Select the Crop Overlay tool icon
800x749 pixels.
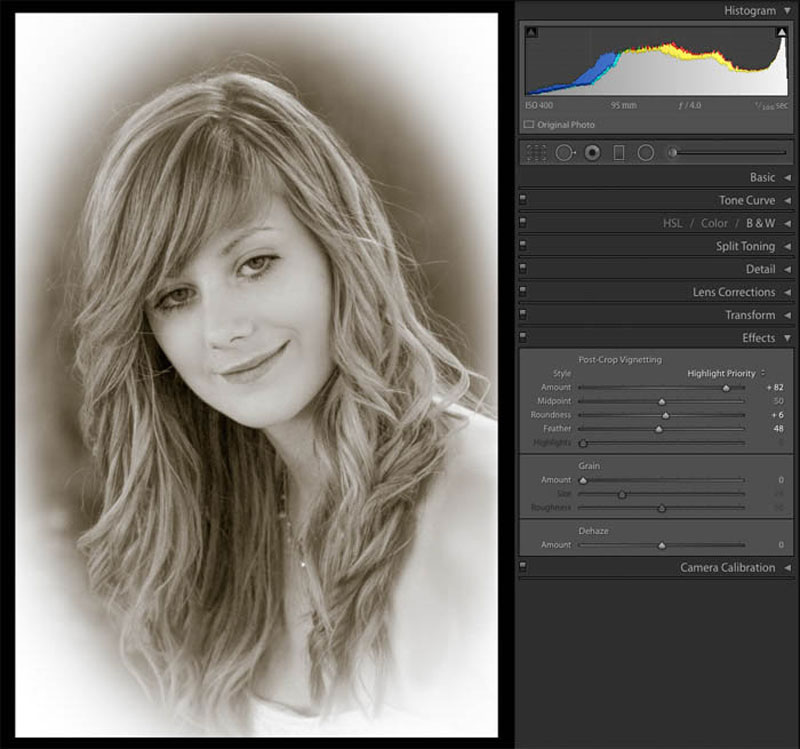coord(536,153)
